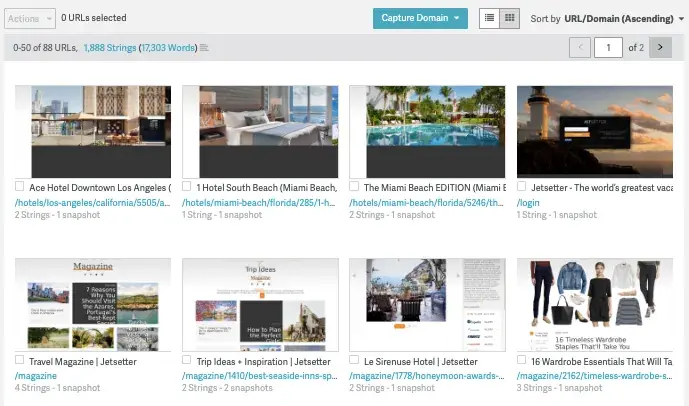Click the page number input field
The height and width of the screenshot is (406, 689).
pyautogui.click(x=608, y=47)
